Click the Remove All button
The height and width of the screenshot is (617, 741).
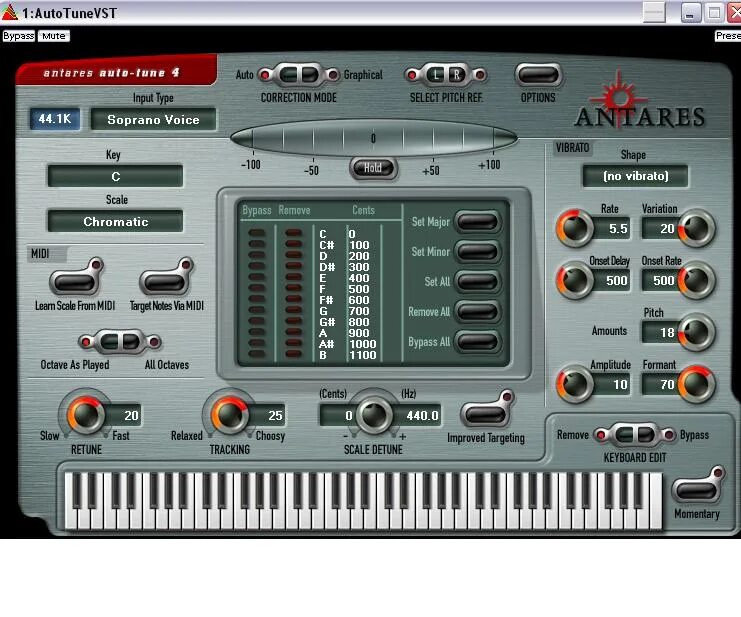click(x=477, y=312)
